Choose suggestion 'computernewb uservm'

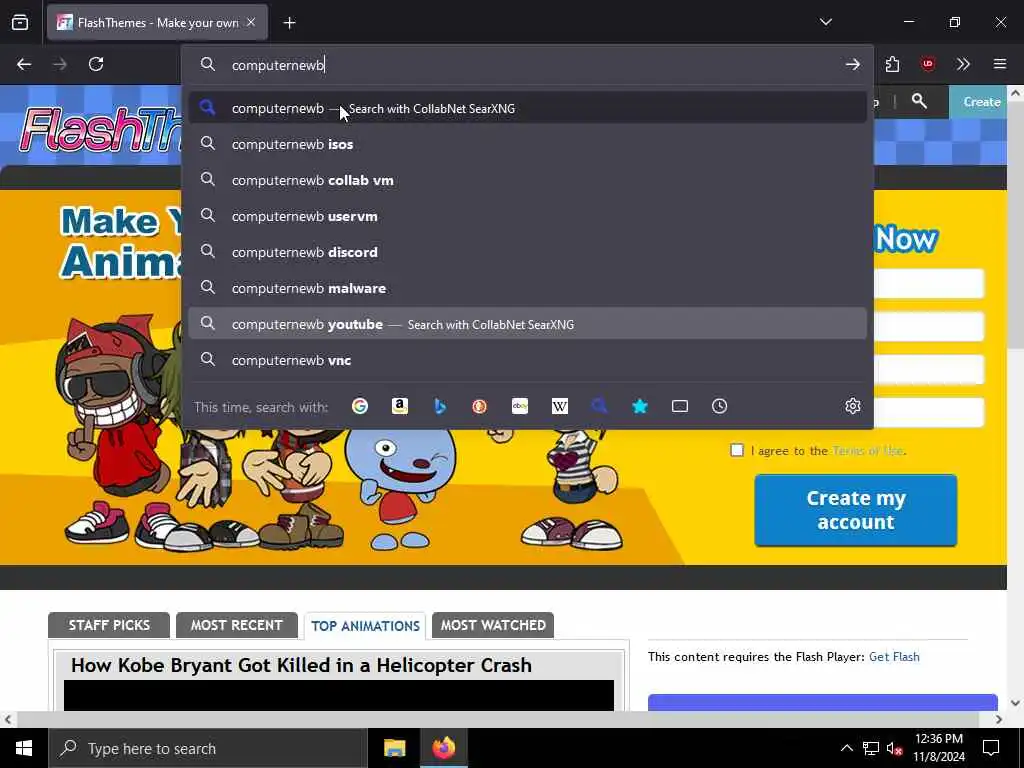[x=528, y=216]
